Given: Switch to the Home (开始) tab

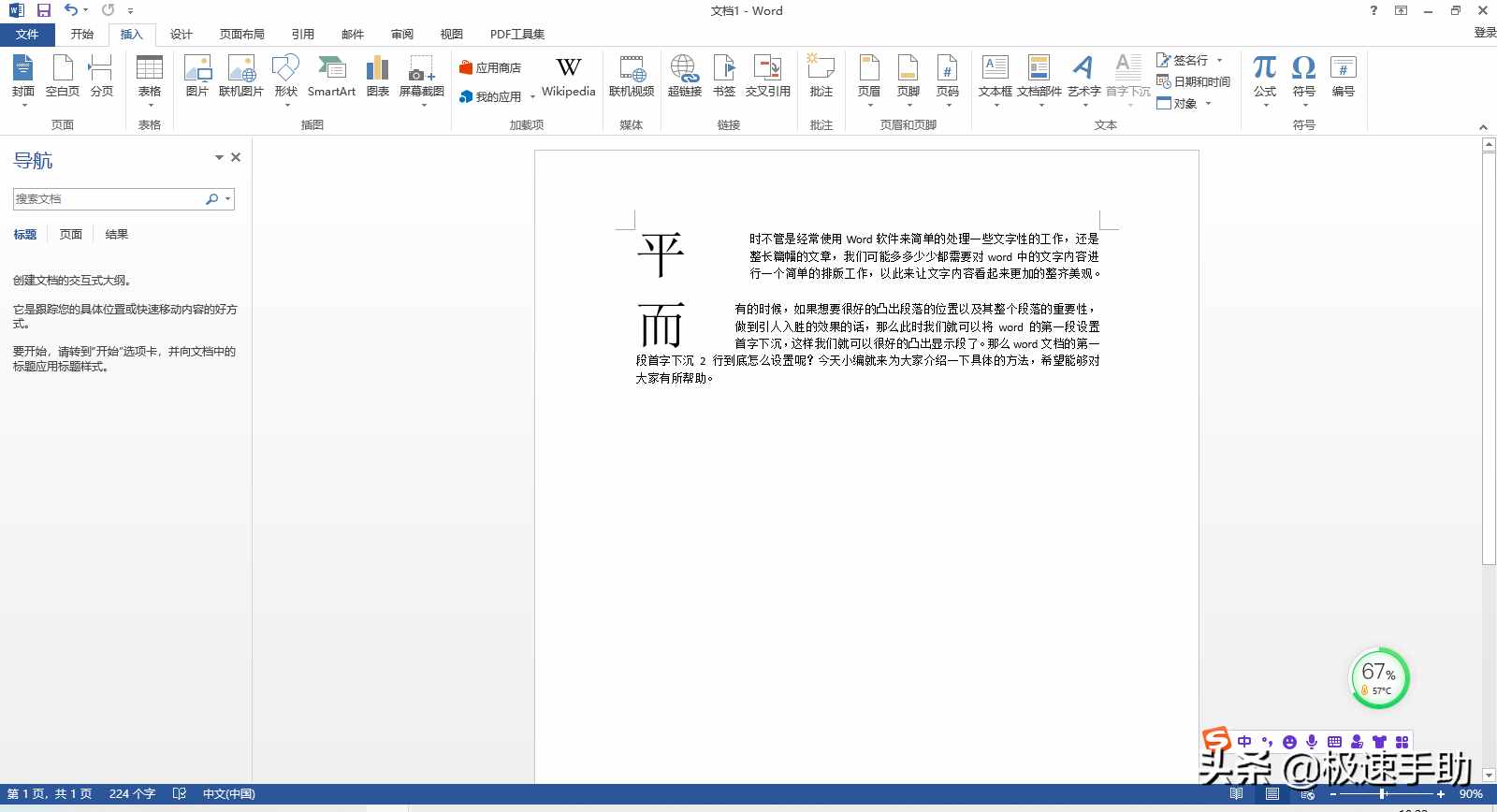Looking at the screenshot, I should [82, 35].
